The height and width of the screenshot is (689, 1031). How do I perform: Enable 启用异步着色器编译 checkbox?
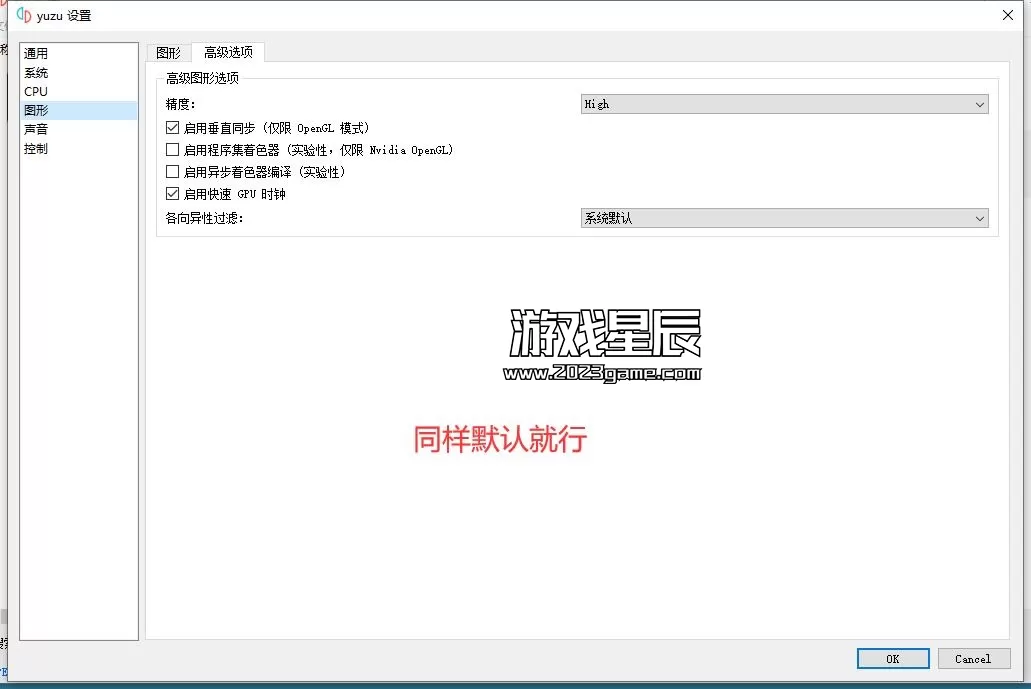coord(173,172)
